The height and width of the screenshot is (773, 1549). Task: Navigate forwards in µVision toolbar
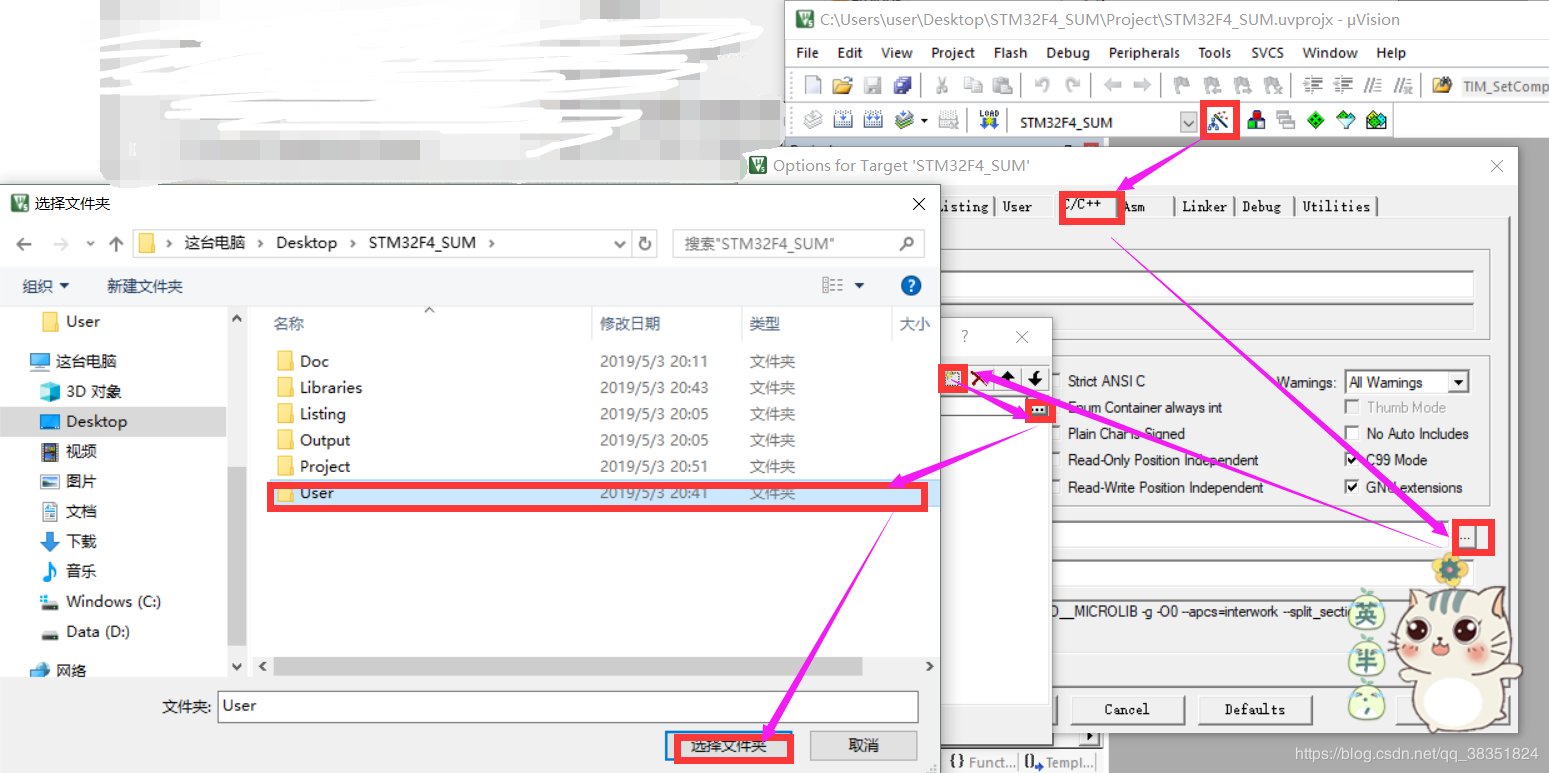pyautogui.click(x=1142, y=85)
